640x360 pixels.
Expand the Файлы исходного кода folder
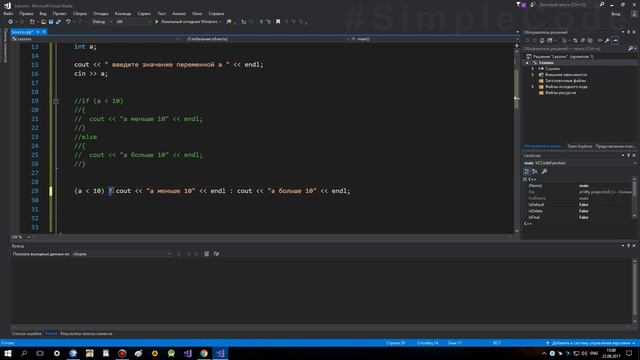[533, 87]
